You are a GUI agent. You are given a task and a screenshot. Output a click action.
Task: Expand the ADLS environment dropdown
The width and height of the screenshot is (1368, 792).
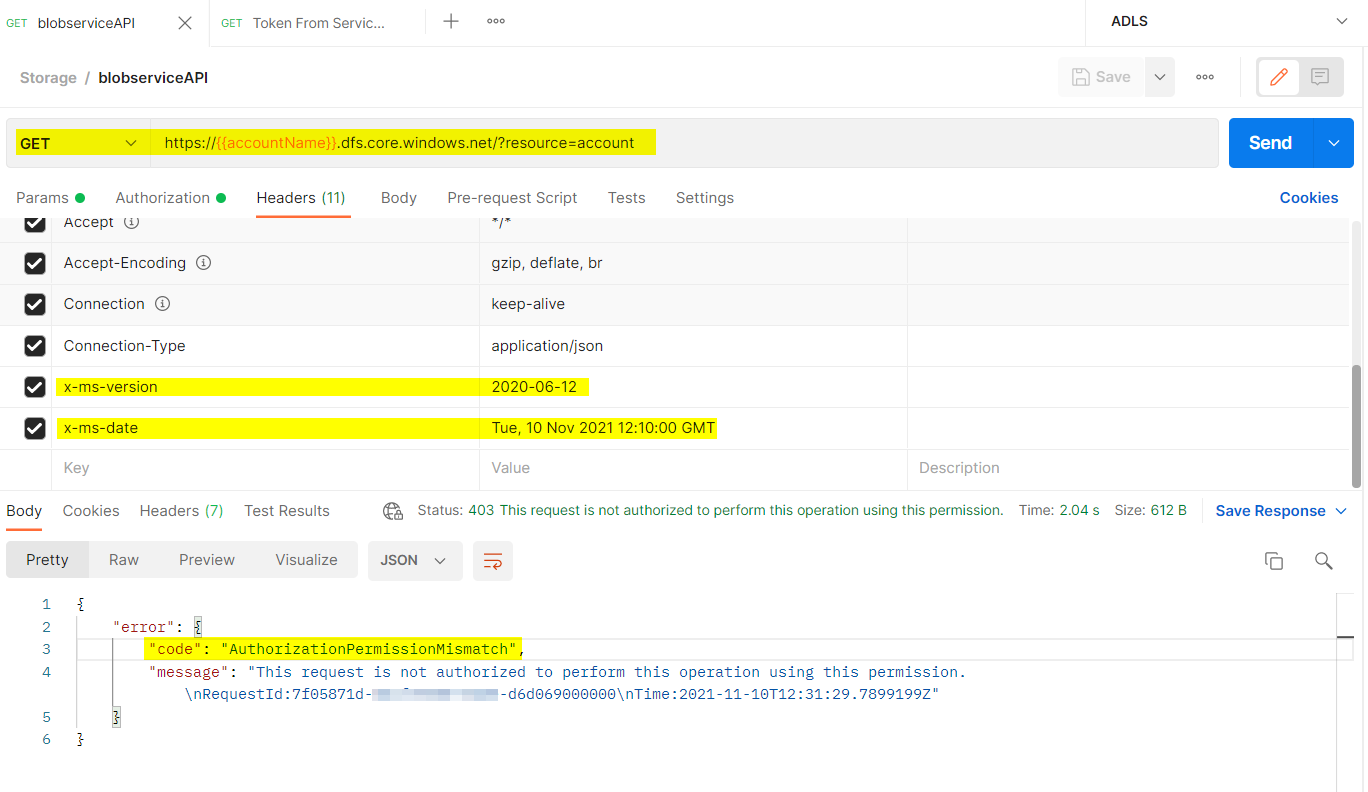click(1342, 21)
